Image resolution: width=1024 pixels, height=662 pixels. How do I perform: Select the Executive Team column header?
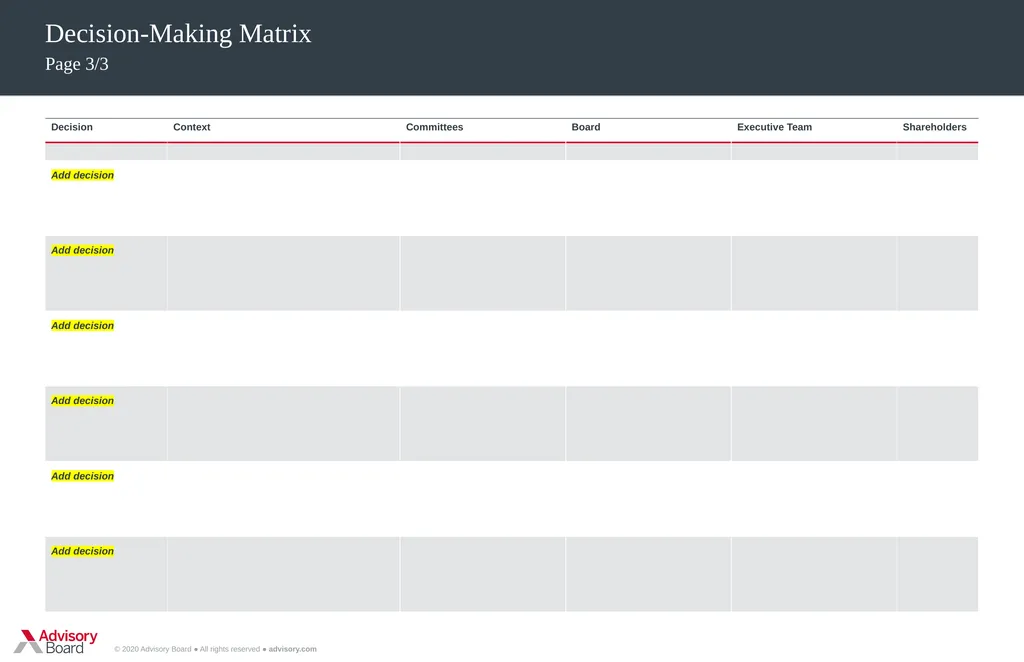[x=775, y=127]
